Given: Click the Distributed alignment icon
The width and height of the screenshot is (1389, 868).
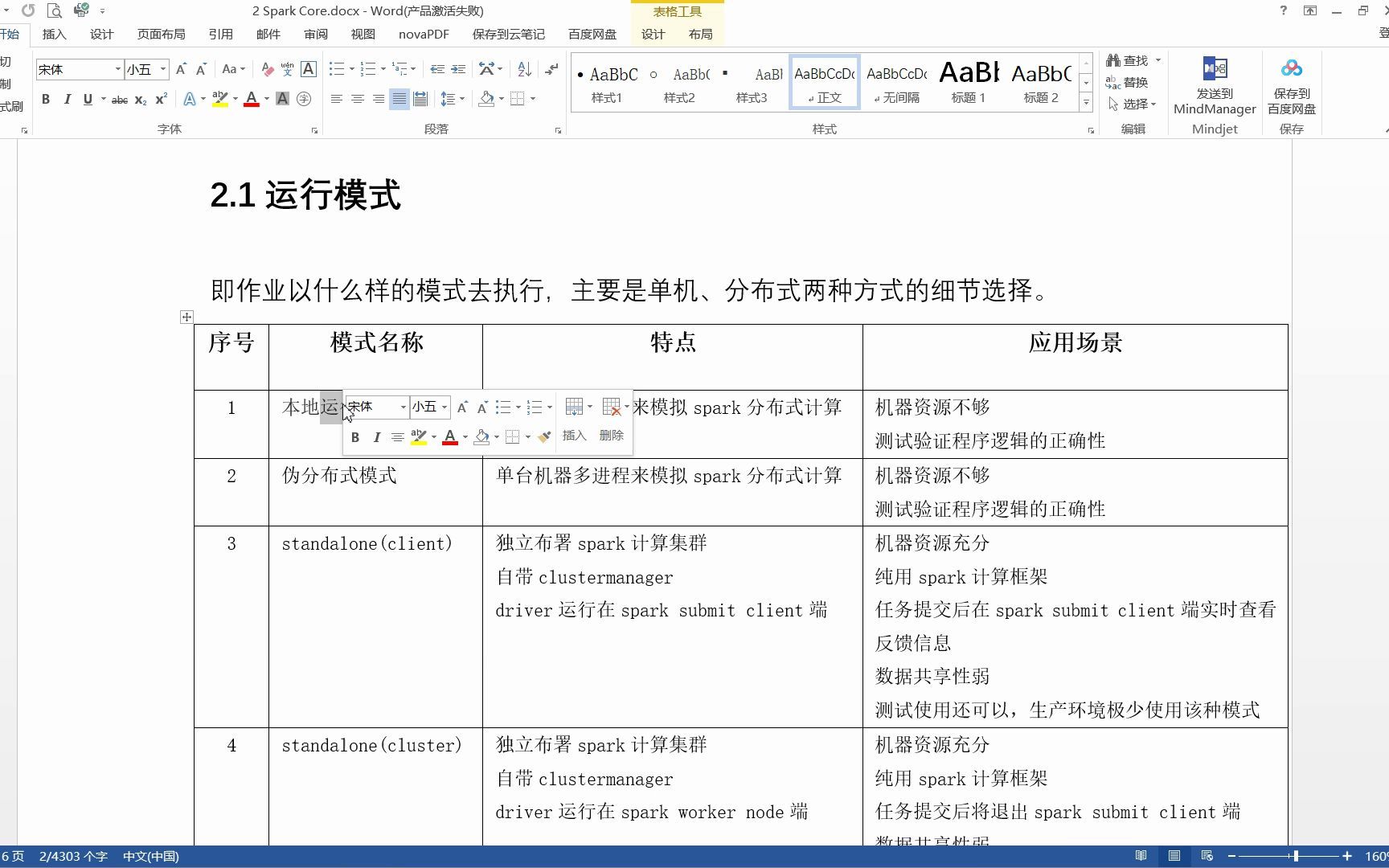Looking at the screenshot, I should [420, 99].
